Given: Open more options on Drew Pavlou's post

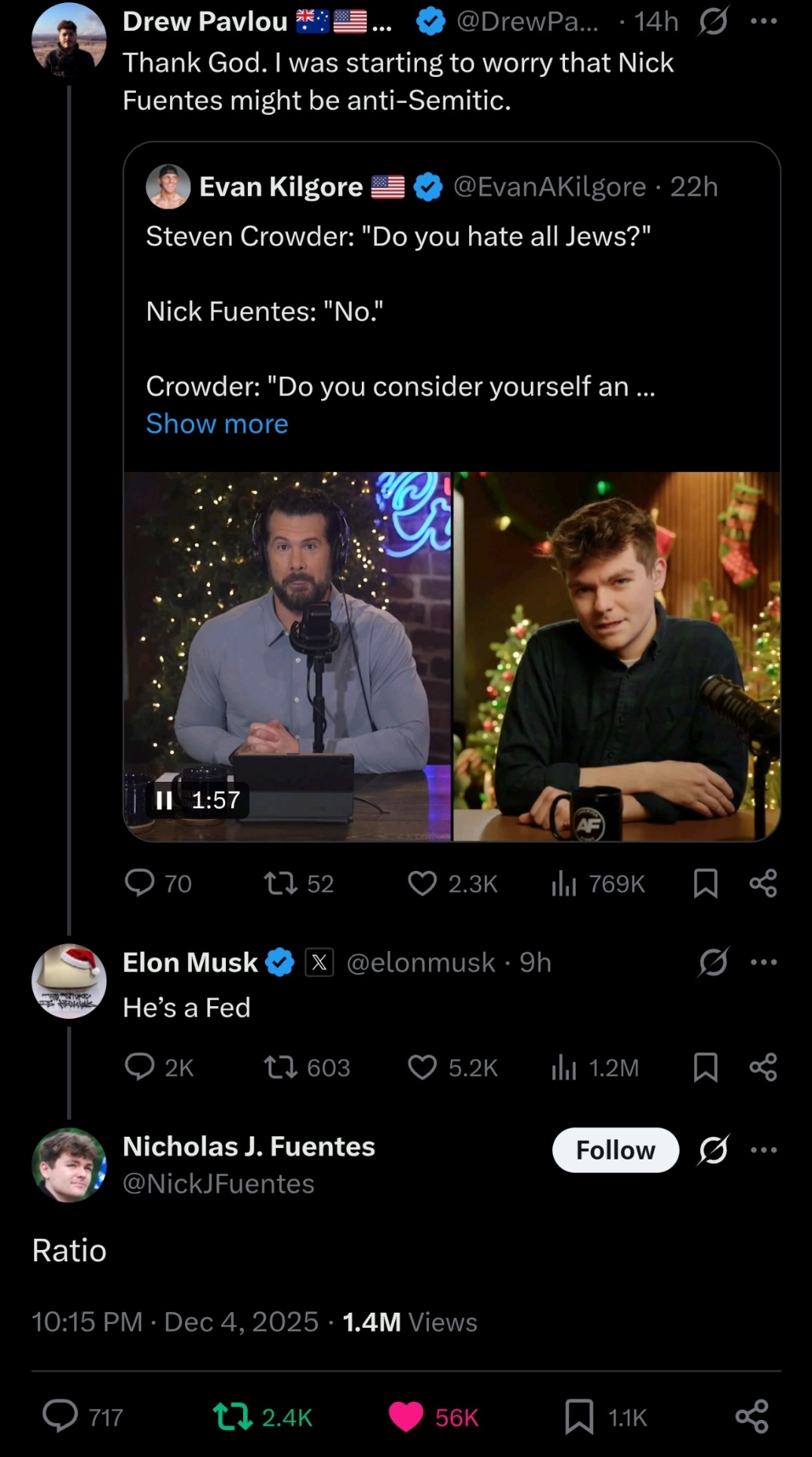Looking at the screenshot, I should [x=764, y=22].
